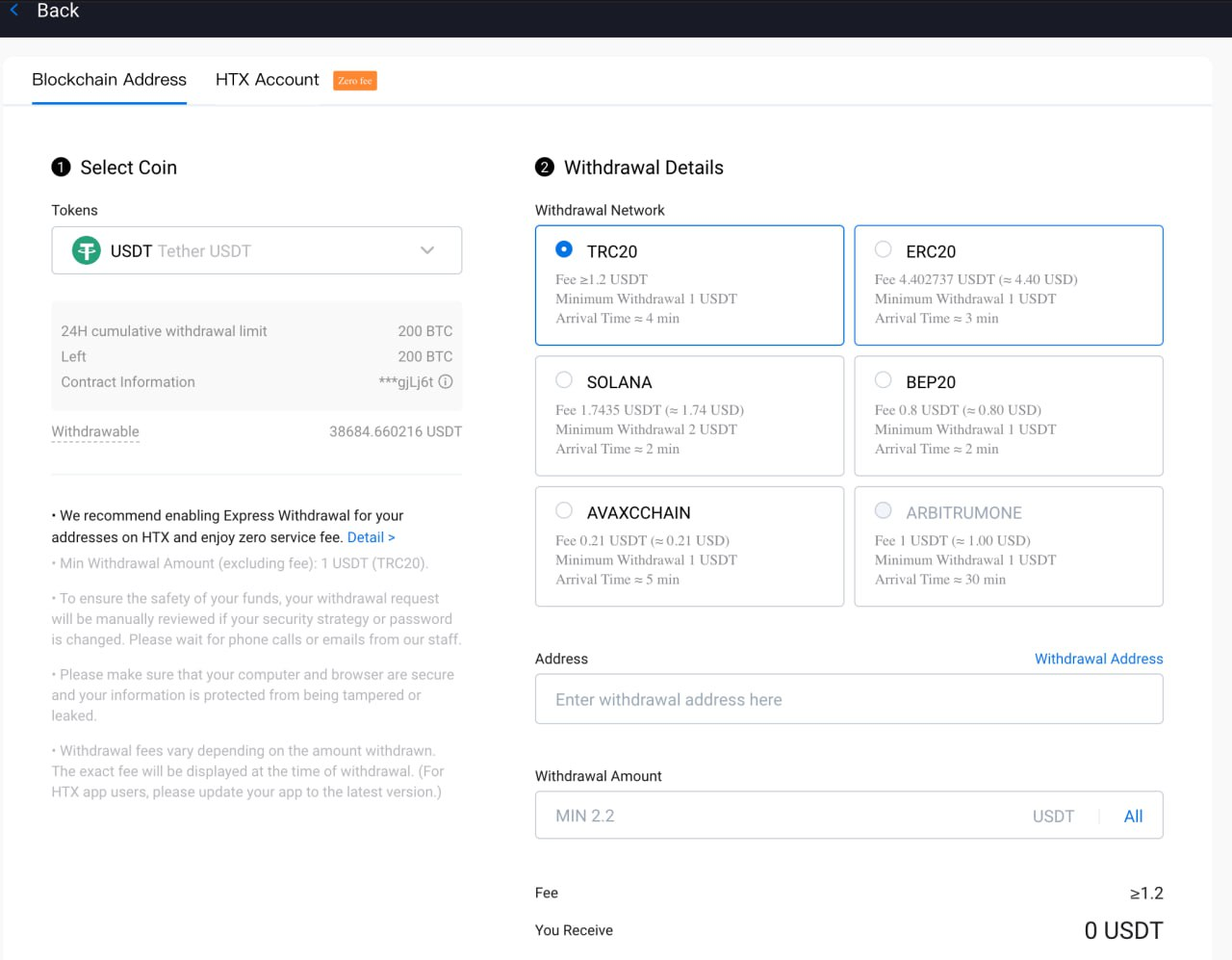Viewport: 1232px width, 960px height.
Task: Click the Zero fee badge
Action: [355, 81]
